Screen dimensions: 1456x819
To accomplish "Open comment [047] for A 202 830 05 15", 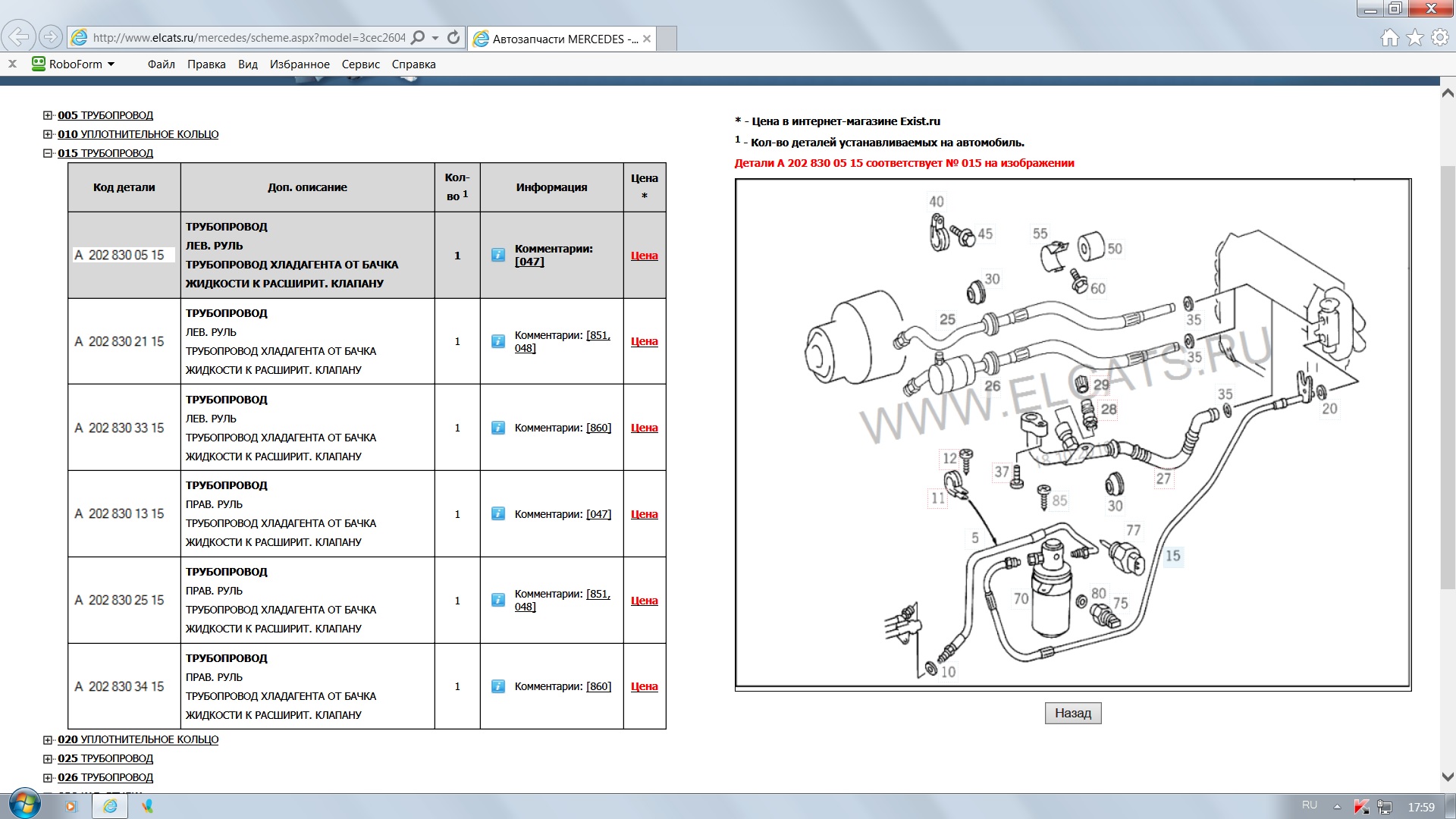I will 529,262.
